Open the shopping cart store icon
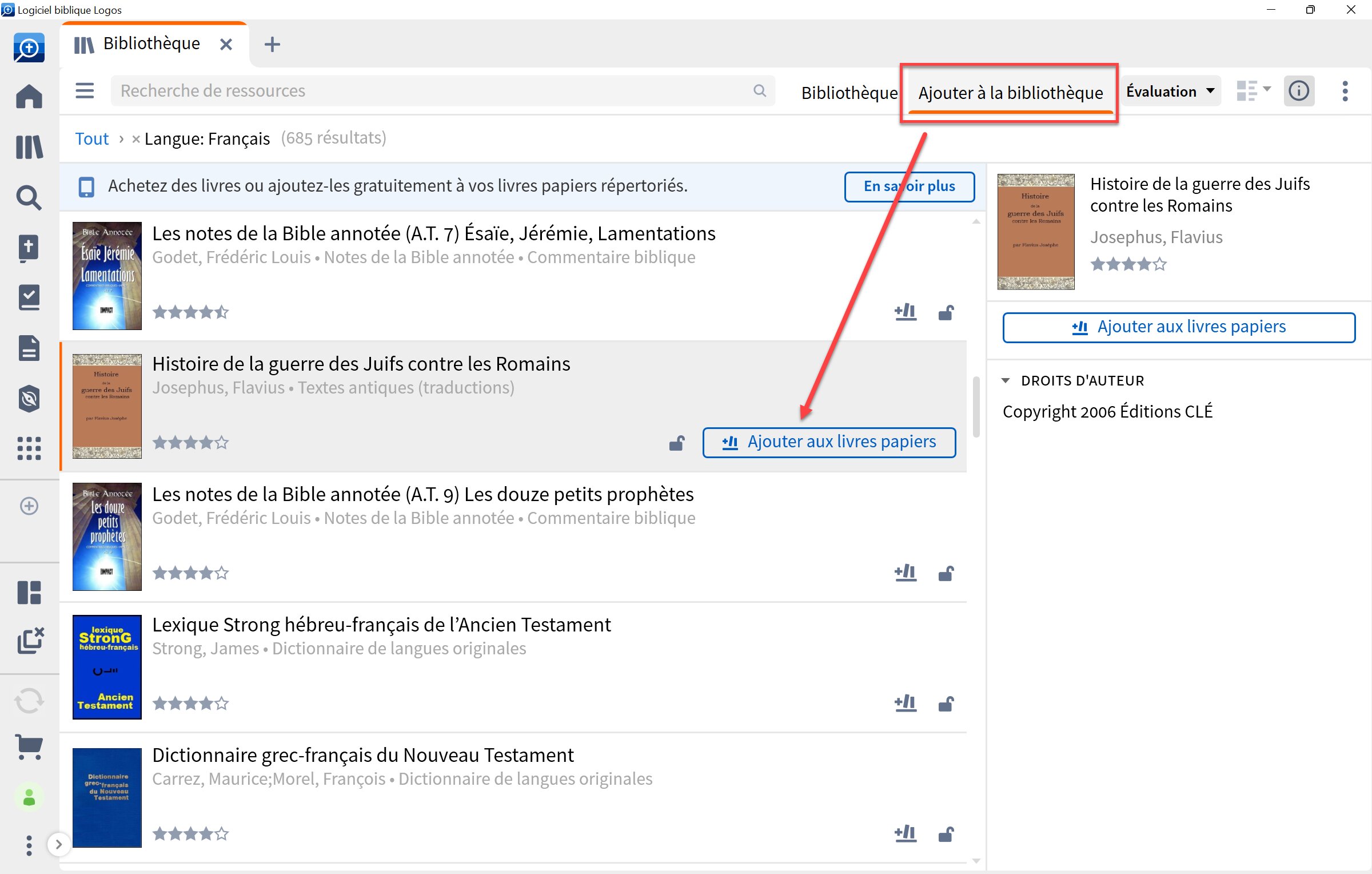 29,746
